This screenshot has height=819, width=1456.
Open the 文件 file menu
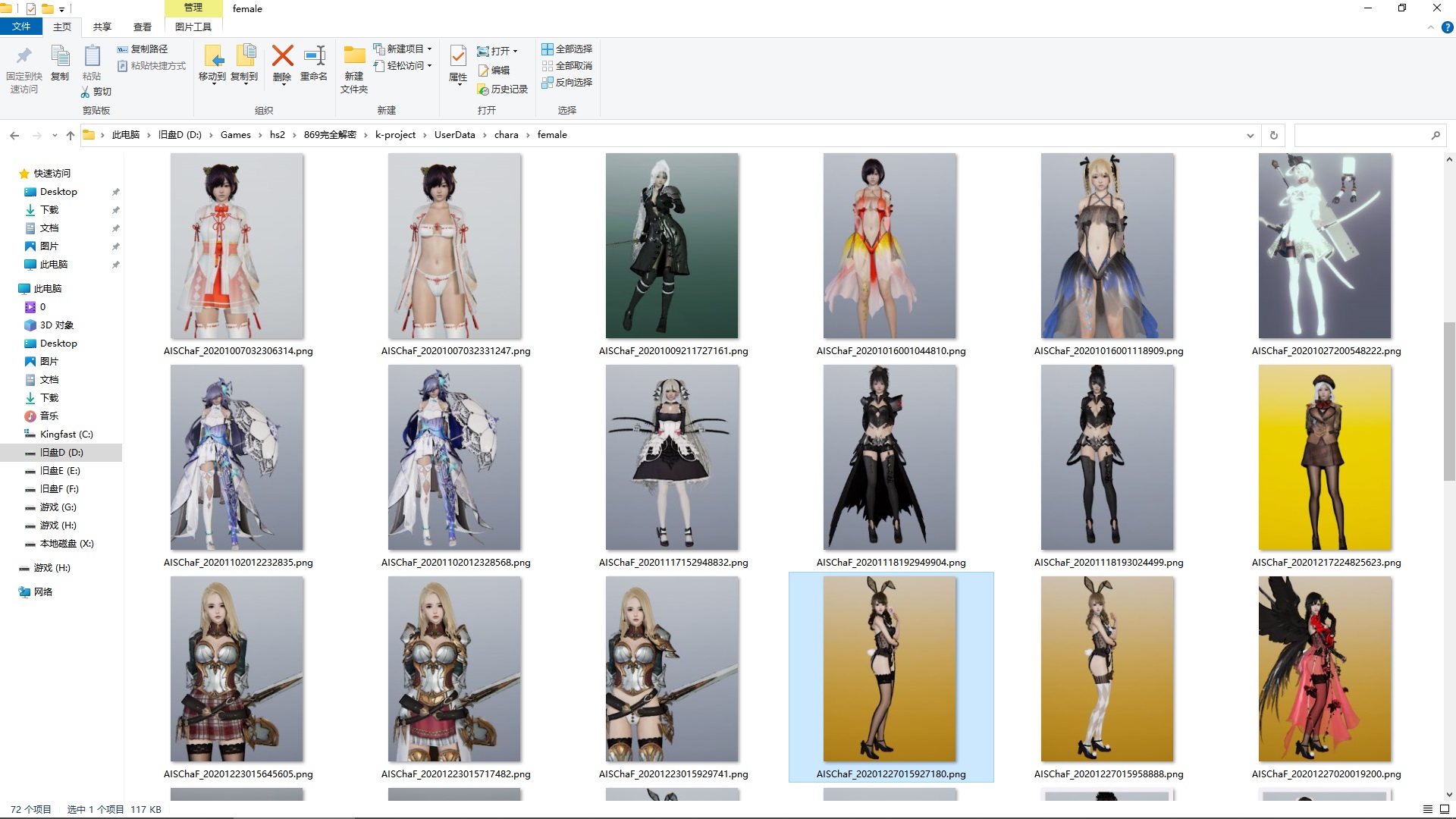(21, 27)
